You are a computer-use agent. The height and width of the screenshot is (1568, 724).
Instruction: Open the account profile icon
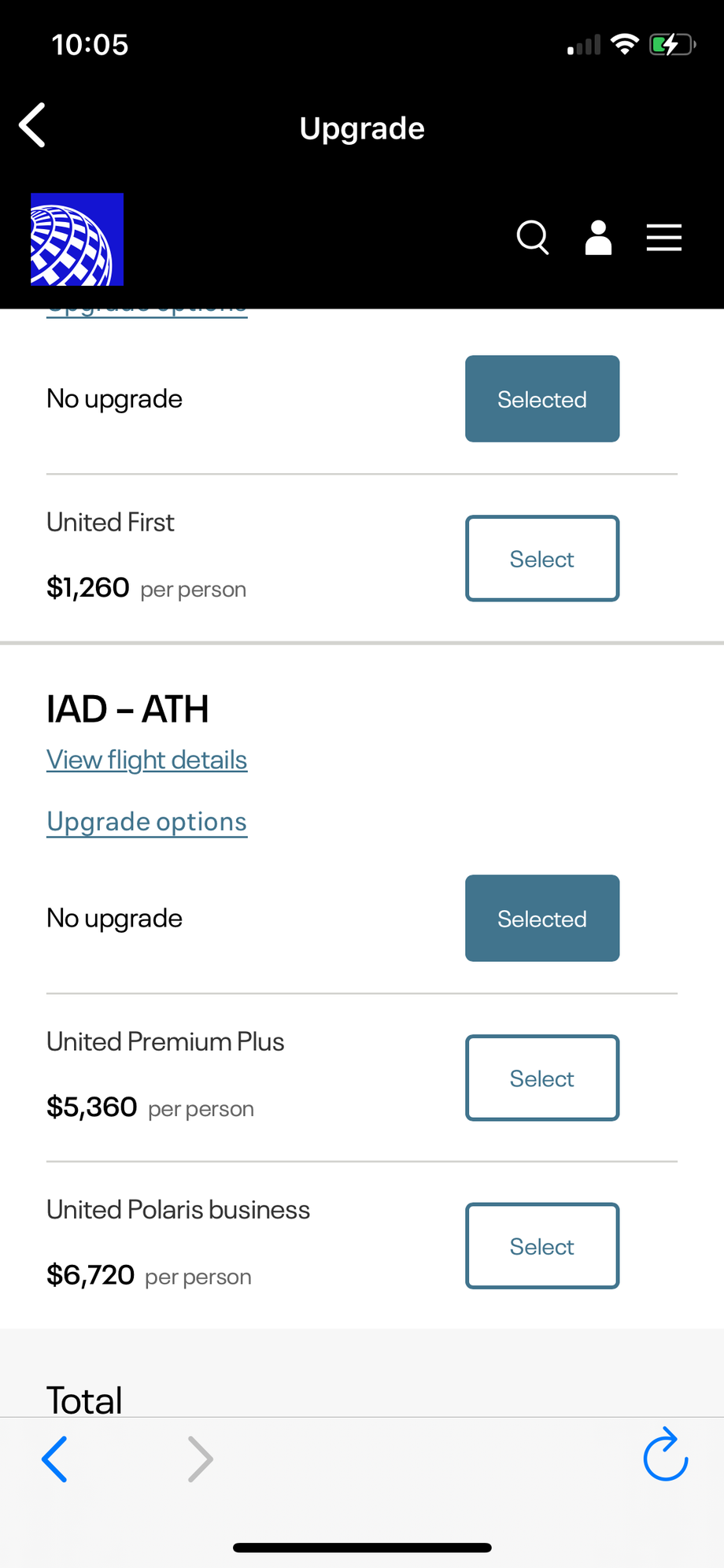598,237
